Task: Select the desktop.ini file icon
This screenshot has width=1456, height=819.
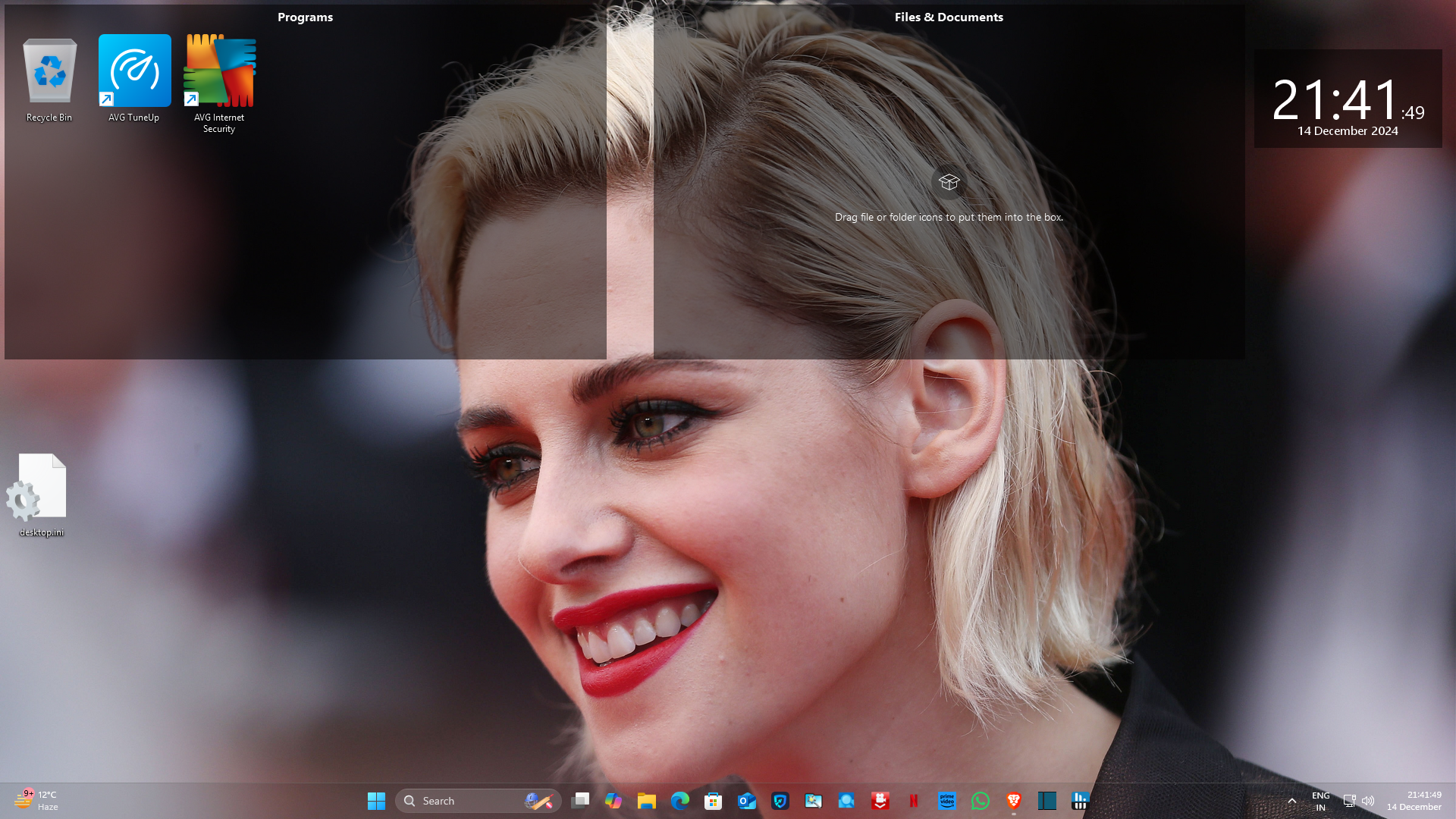Action: pos(42,495)
